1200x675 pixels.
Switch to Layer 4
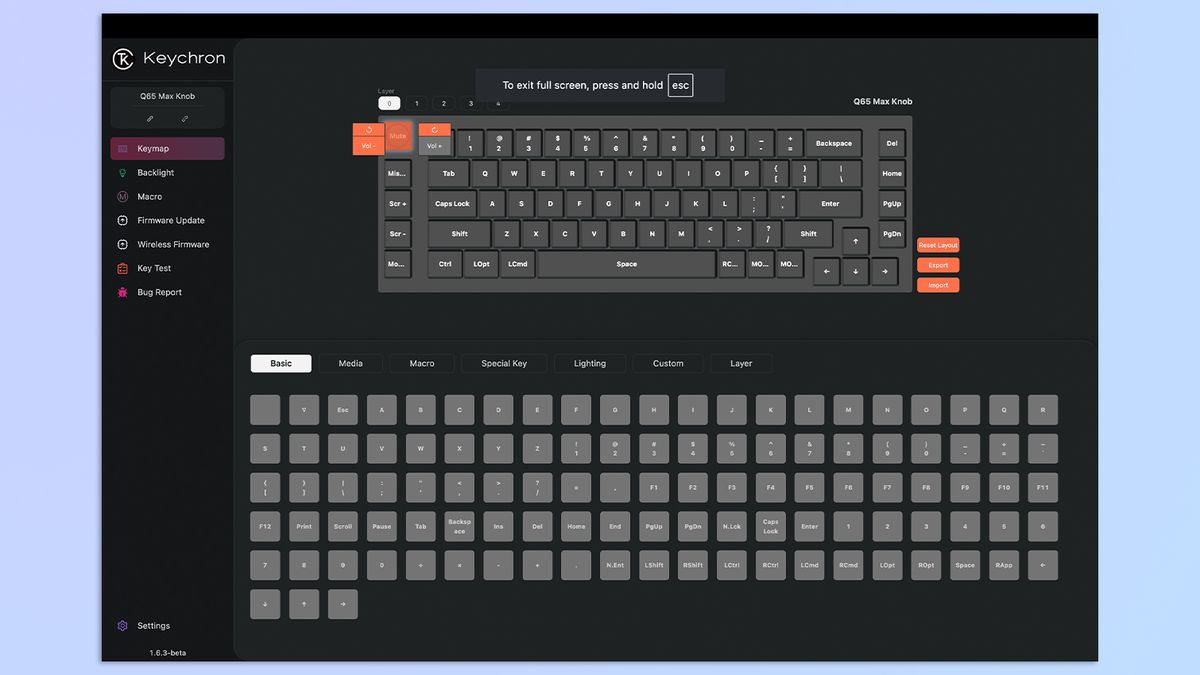(498, 103)
